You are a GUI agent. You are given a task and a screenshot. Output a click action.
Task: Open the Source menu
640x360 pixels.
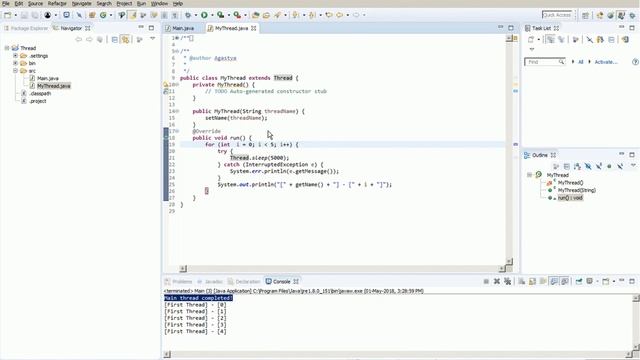click(35, 3)
